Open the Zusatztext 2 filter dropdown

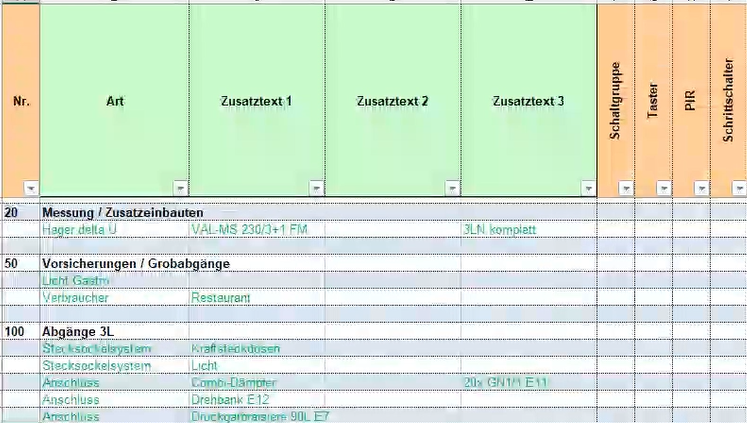tap(452, 188)
